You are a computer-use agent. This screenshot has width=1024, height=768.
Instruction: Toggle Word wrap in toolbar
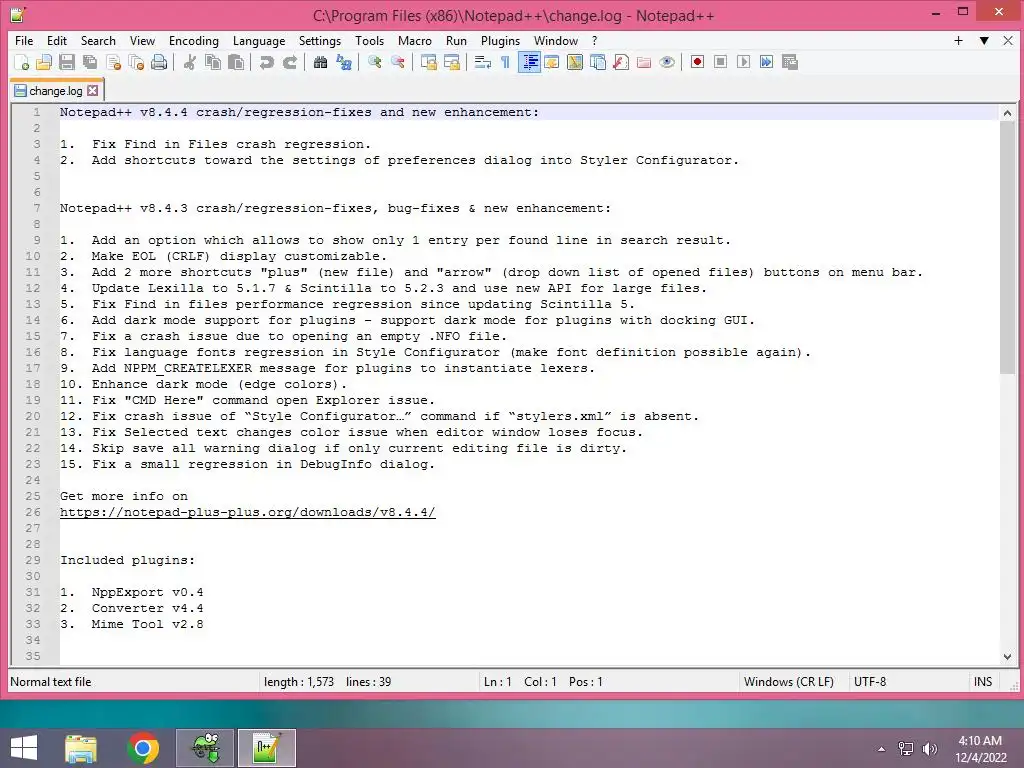[x=483, y=62]
